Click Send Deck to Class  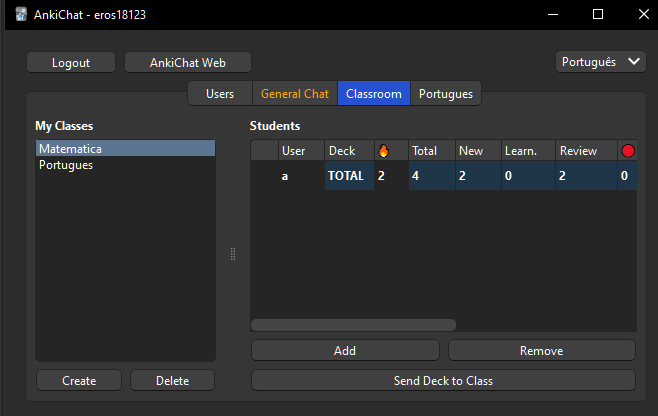tap(443, 380)
